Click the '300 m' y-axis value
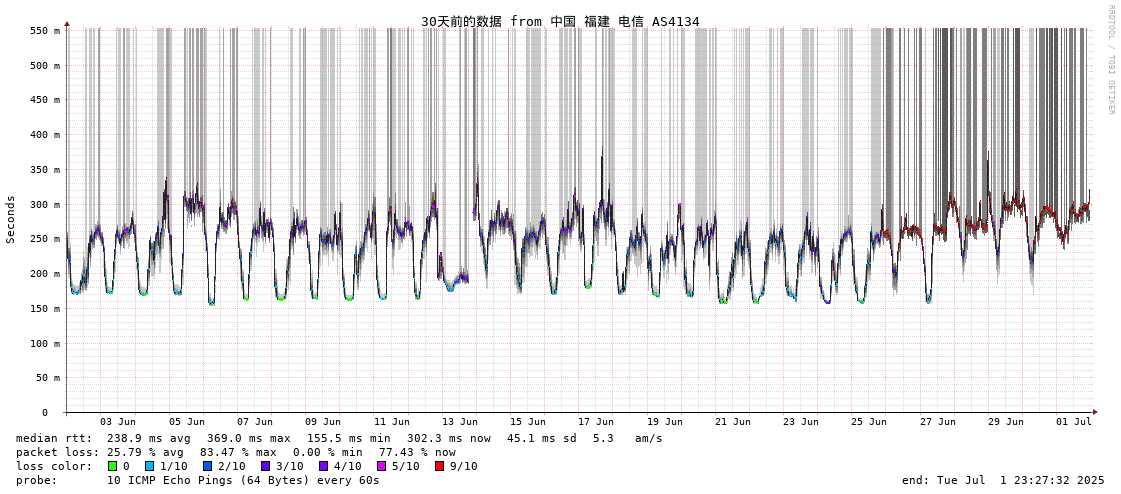Image resolution: width=1121 pixels, height=494 pixels. click(45, 204)
